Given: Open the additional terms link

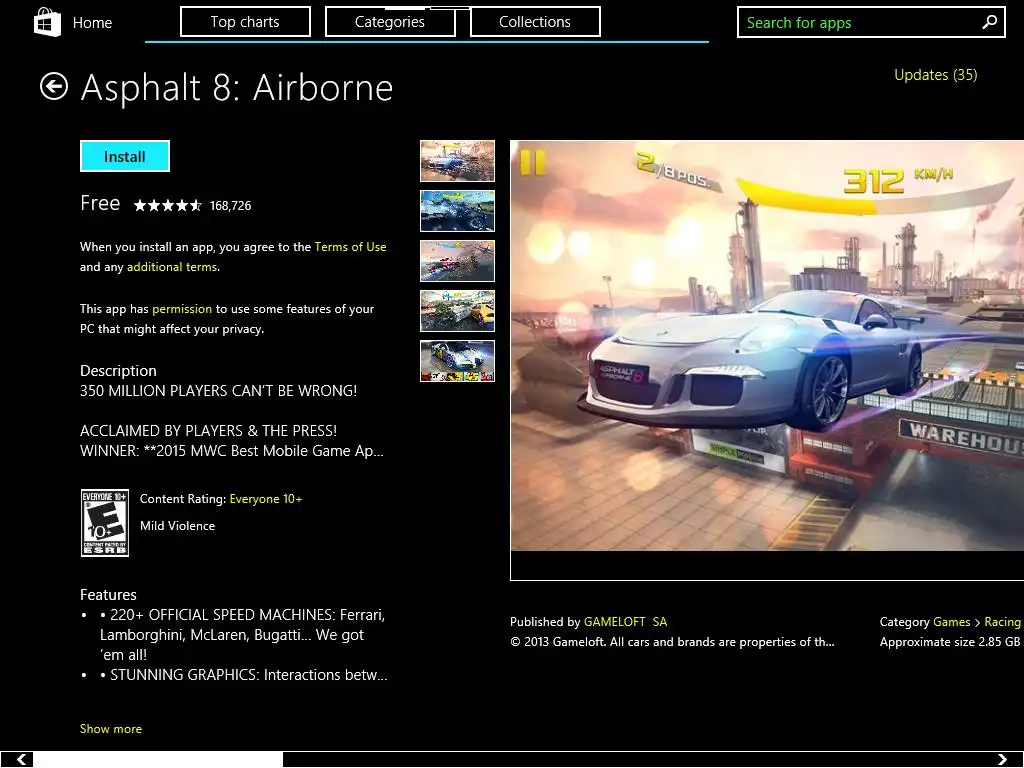Looking at the screenshot, I should click(172, 267).
